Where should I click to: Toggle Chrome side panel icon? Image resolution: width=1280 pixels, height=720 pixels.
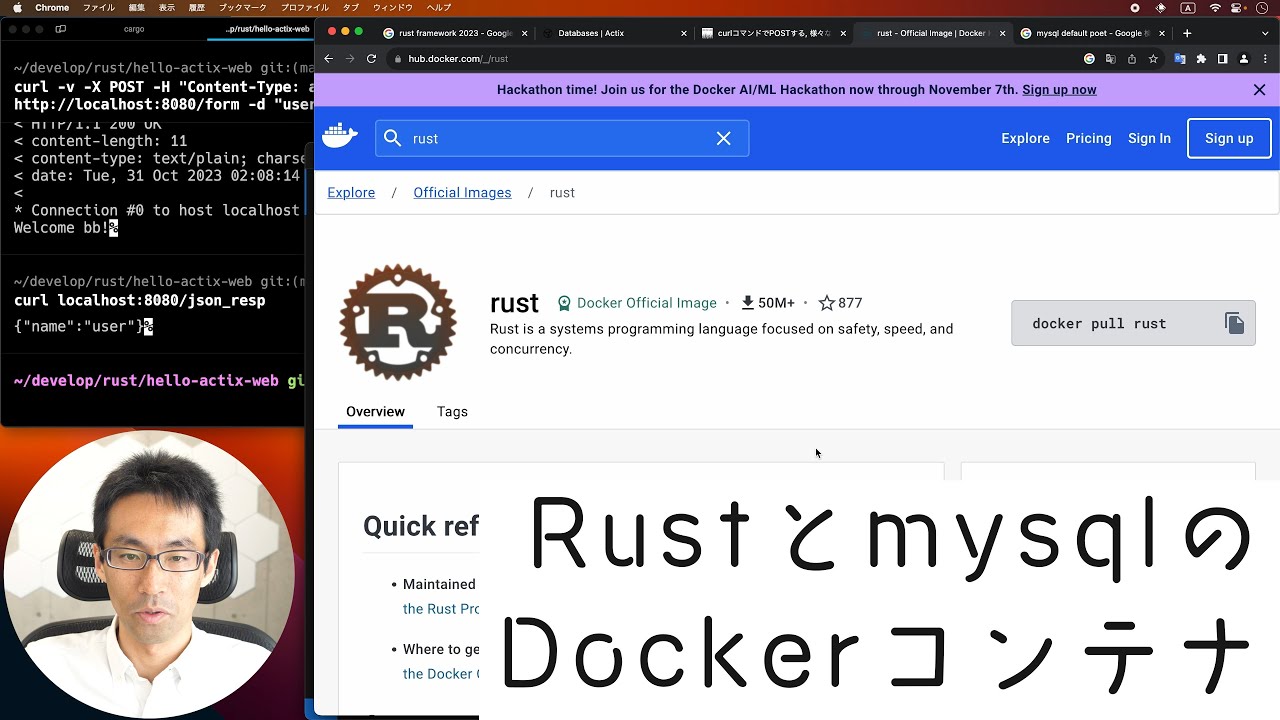pos(1222,59)
